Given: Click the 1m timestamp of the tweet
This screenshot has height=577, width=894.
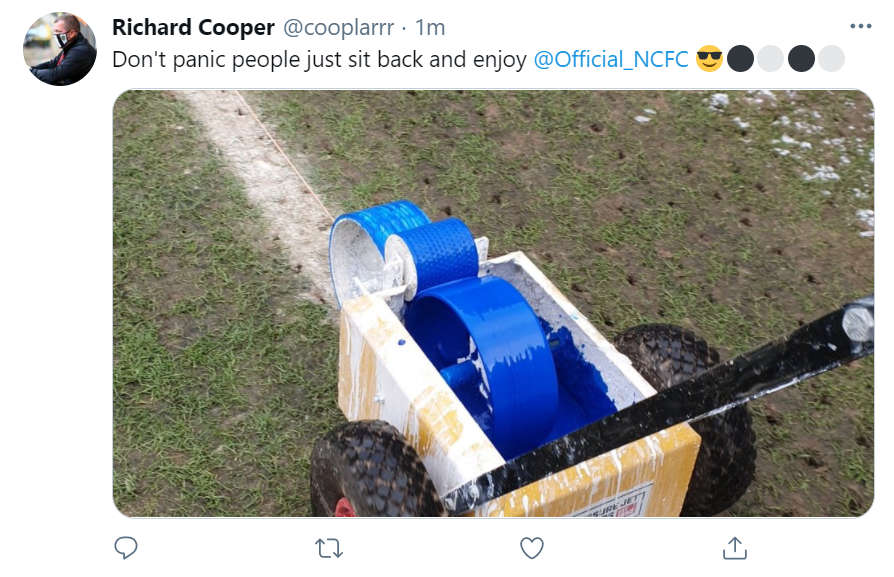Looking at the screenshot, I should [x=430, y=27].
